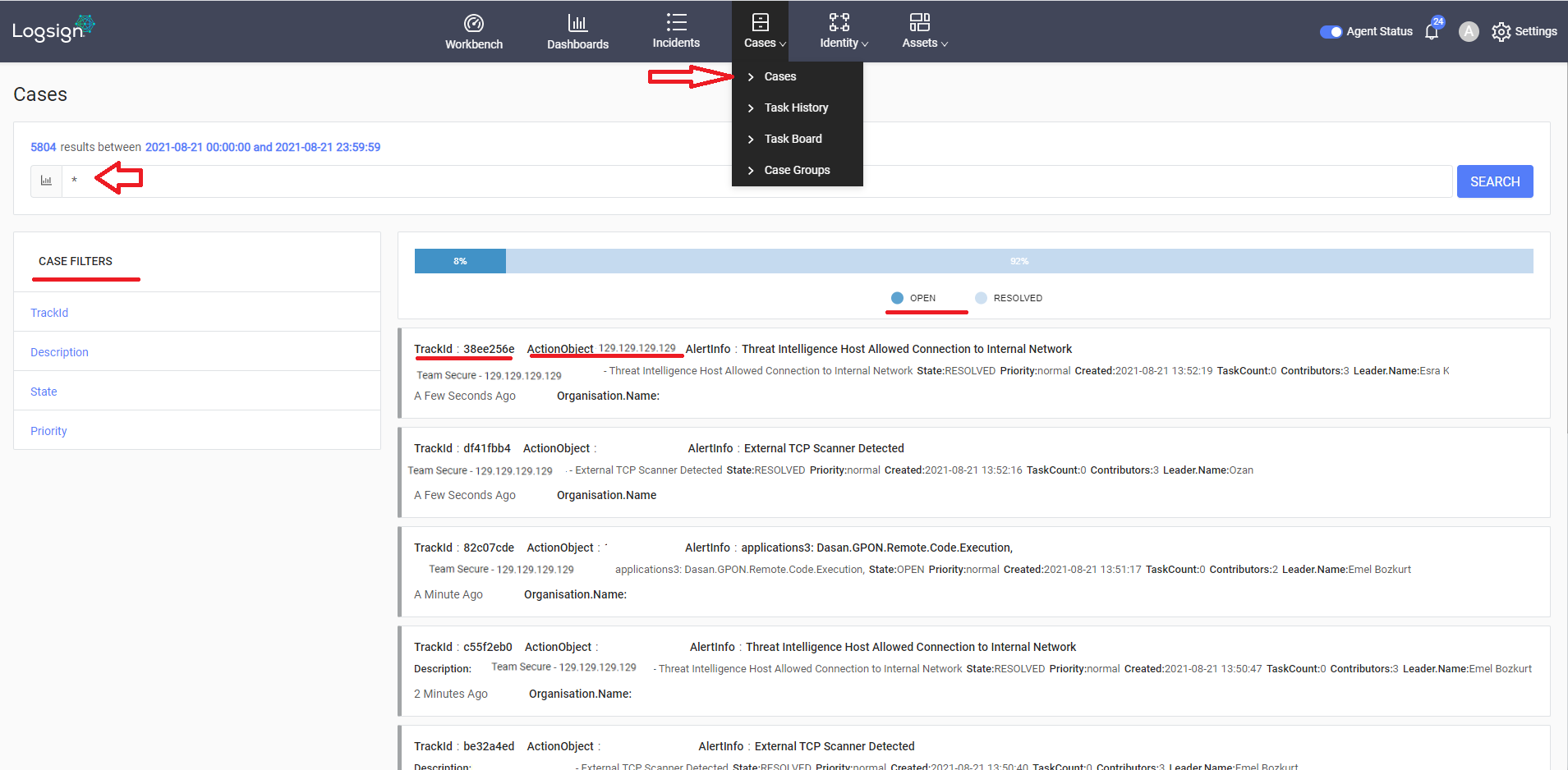
Task: Open the Incidents tab label
Action: 676,43
